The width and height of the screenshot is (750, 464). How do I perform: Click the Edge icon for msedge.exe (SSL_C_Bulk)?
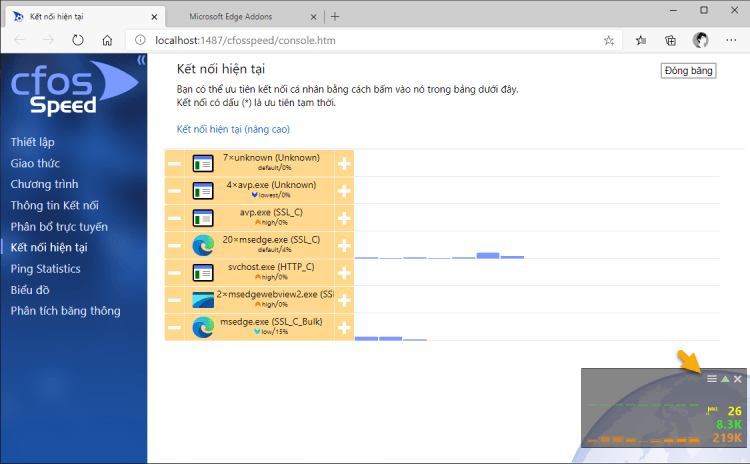tap(203, 326)
